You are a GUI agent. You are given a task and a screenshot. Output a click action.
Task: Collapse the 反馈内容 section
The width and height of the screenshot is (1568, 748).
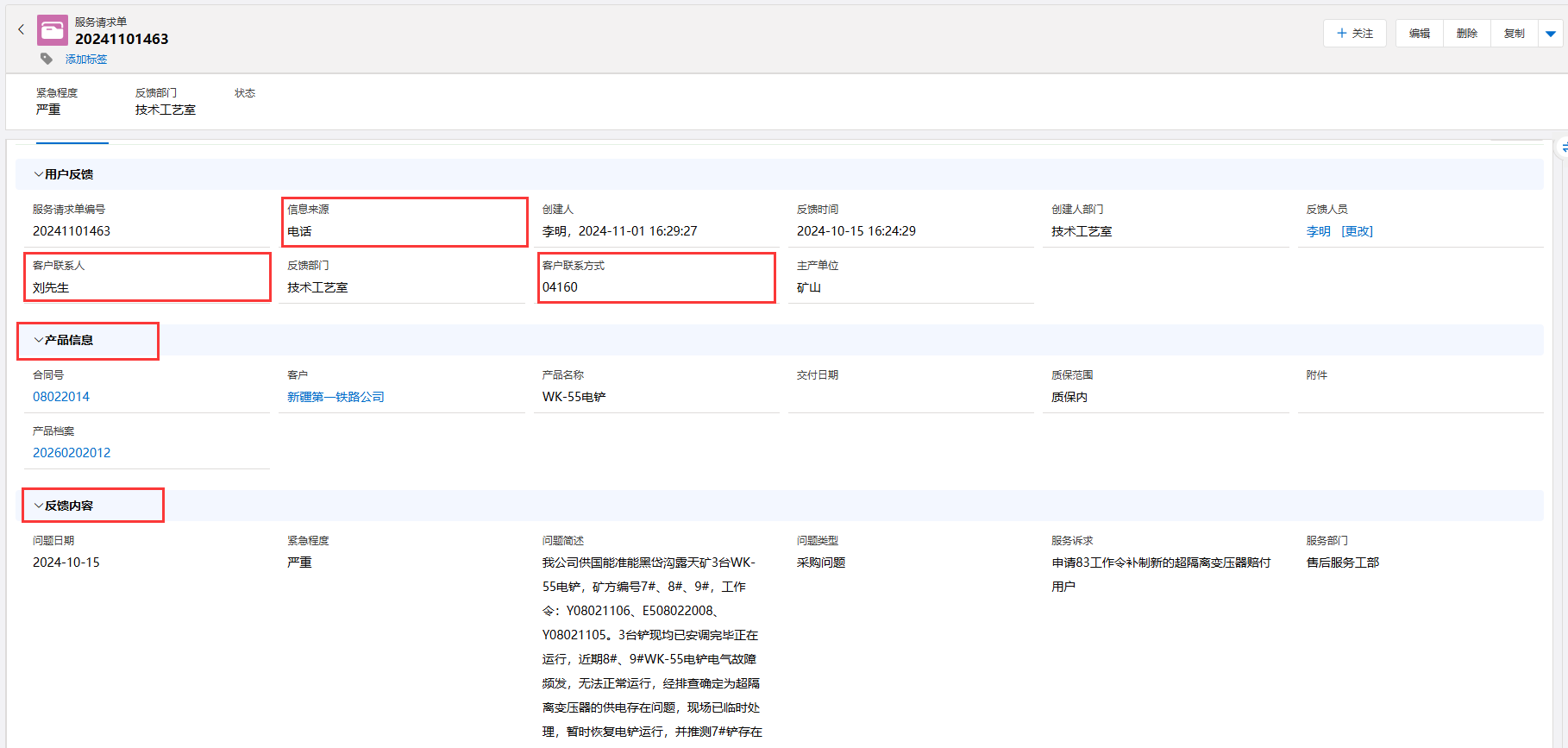point(39,506)
